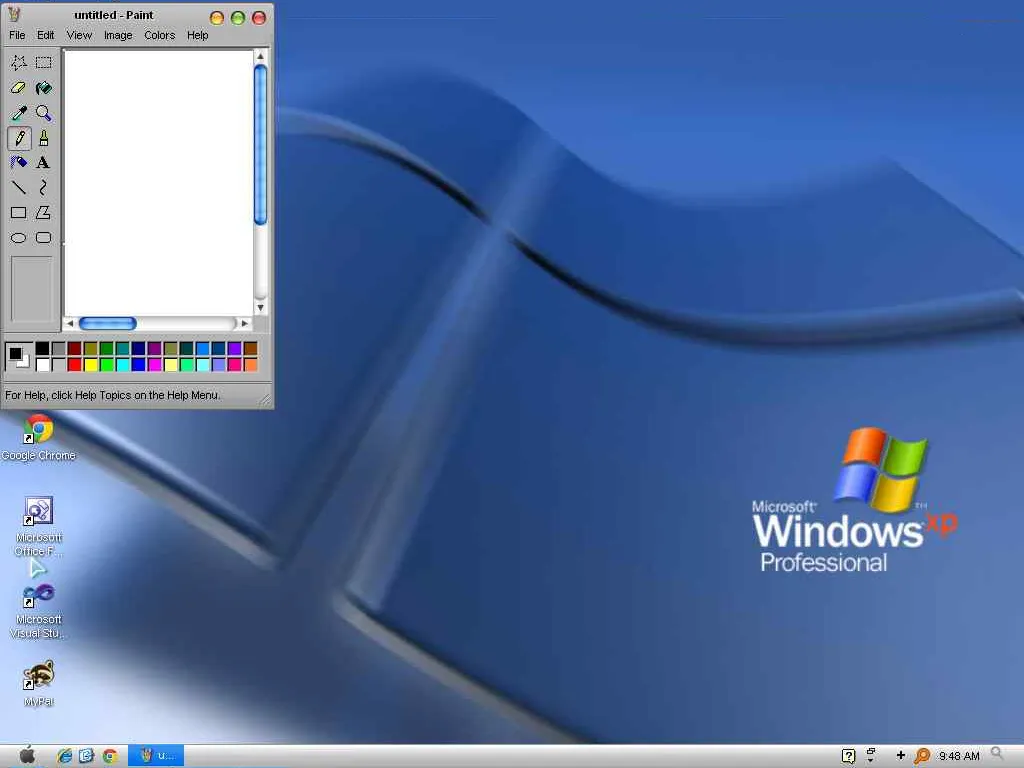The image size is (1024, 768).
Task: Open the Colors menu
Action: tap(159, 35)
